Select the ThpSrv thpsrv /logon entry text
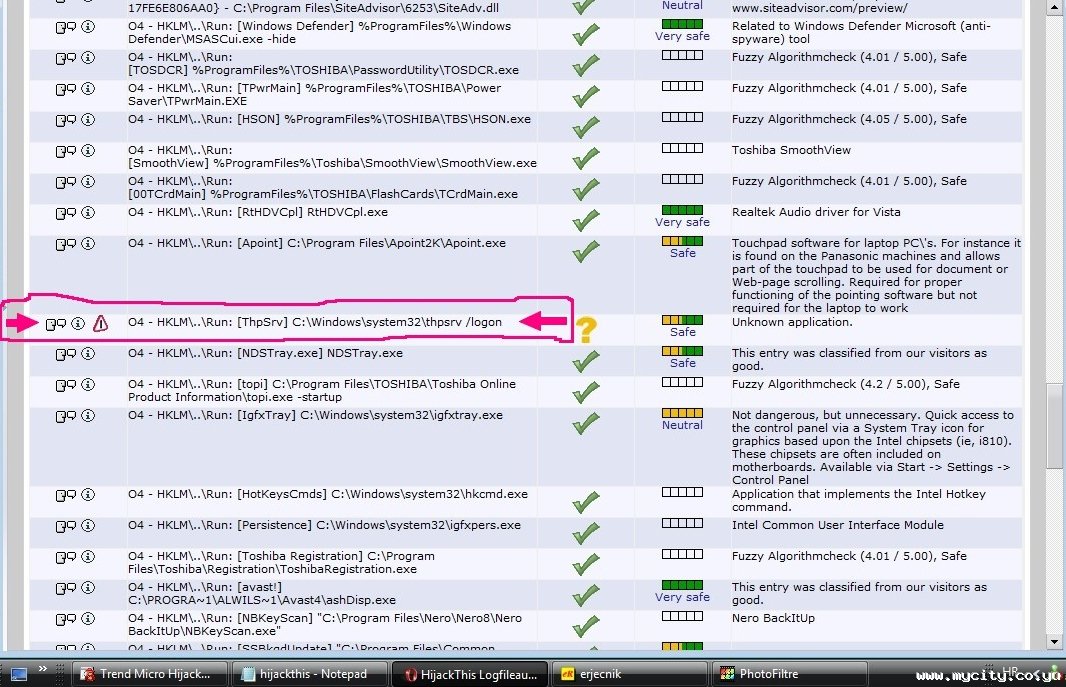 coord(315,322)
